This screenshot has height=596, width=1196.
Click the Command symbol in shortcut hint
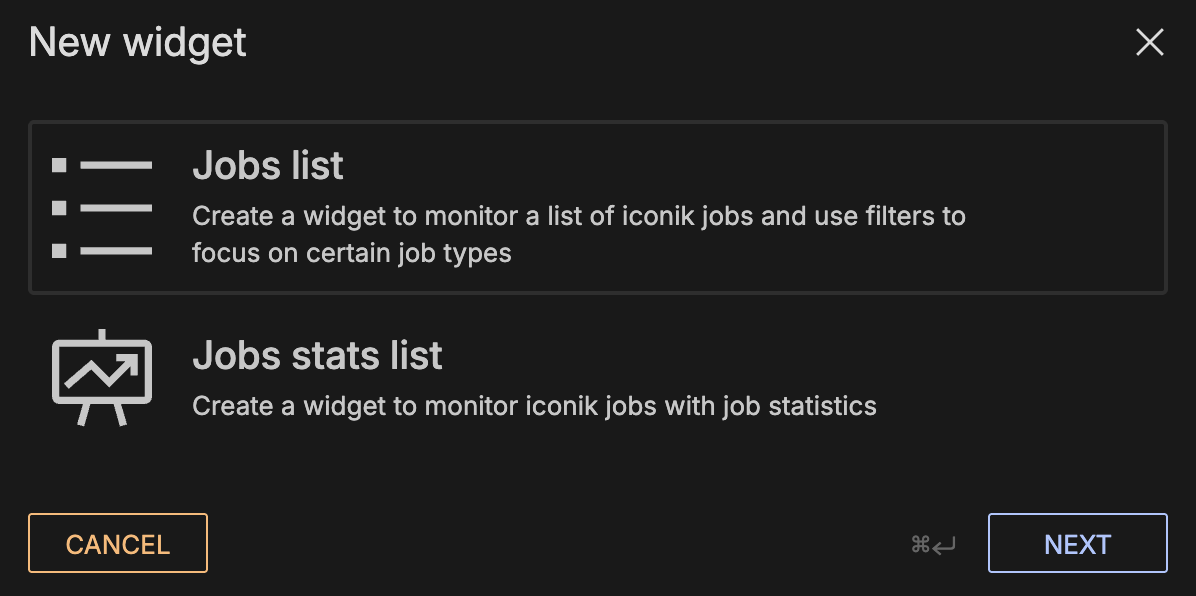(921, 544)
